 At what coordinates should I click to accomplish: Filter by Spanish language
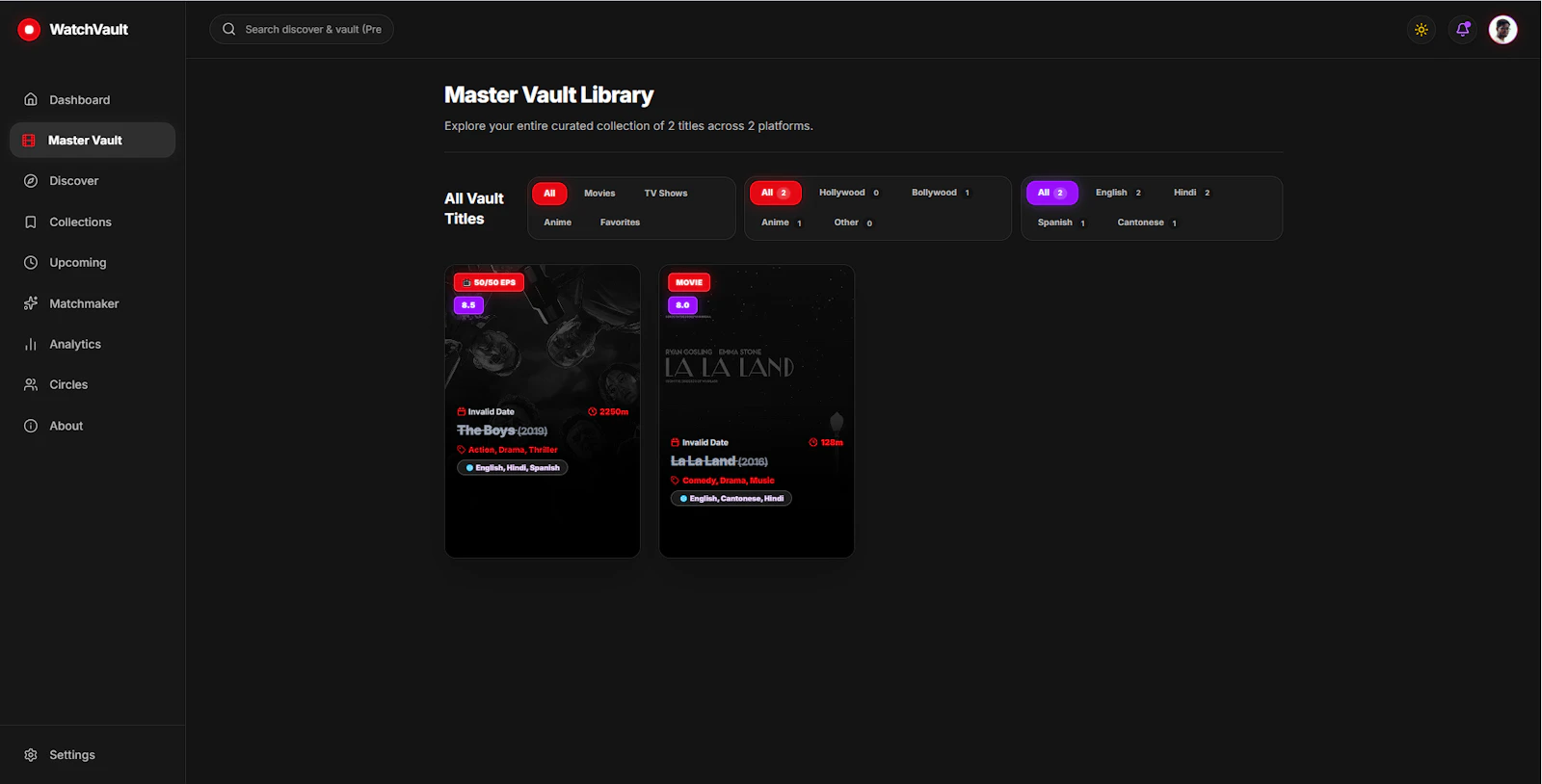(x=1061, y=222)
